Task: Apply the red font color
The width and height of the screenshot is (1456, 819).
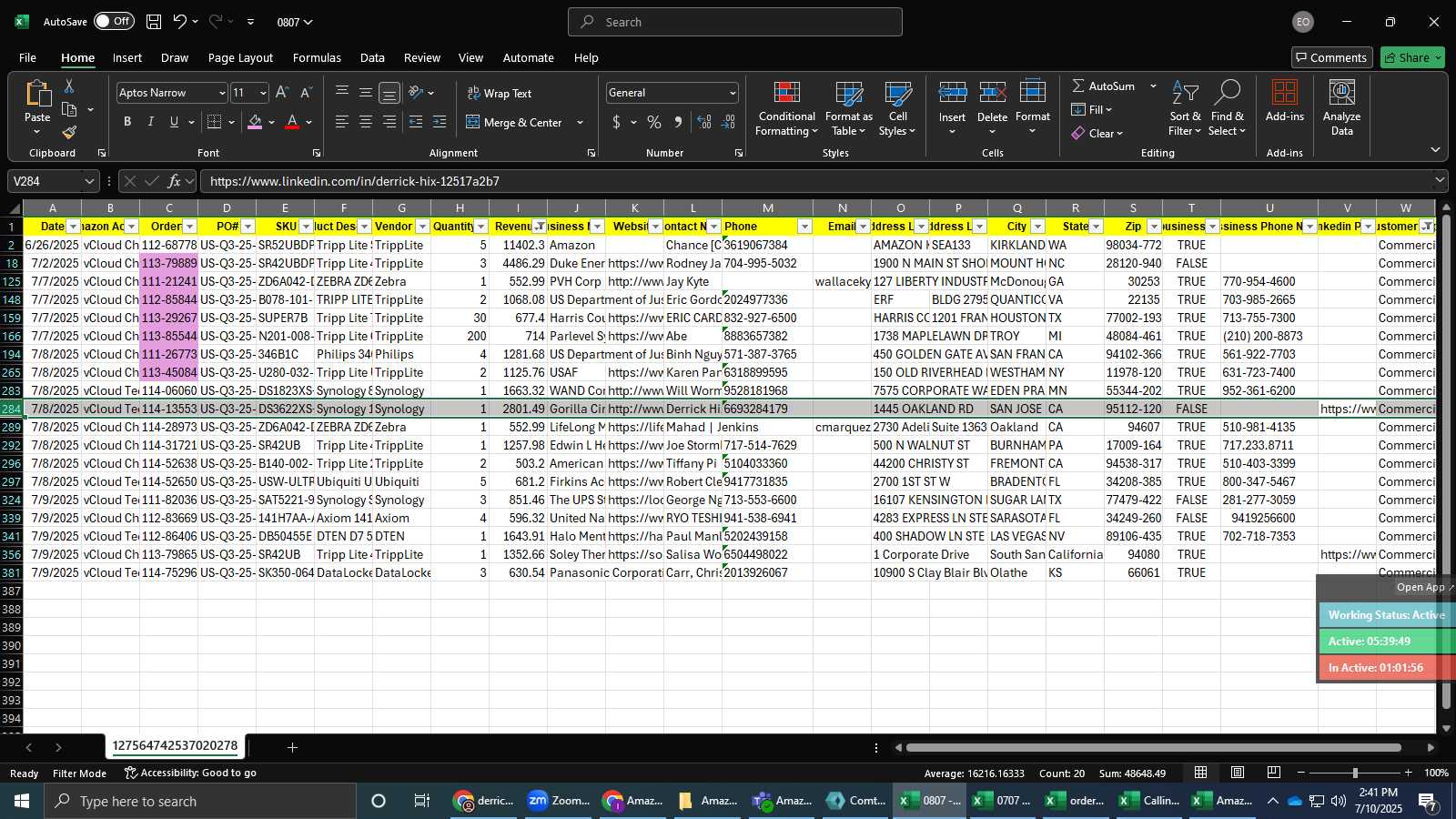Action: click(x=292, y=122)
